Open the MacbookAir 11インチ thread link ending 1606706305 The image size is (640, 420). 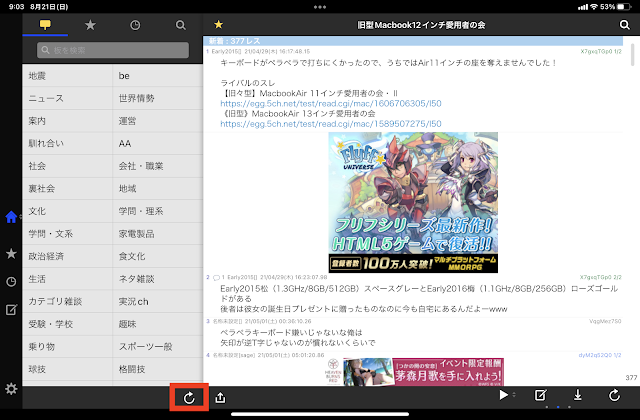331,103
